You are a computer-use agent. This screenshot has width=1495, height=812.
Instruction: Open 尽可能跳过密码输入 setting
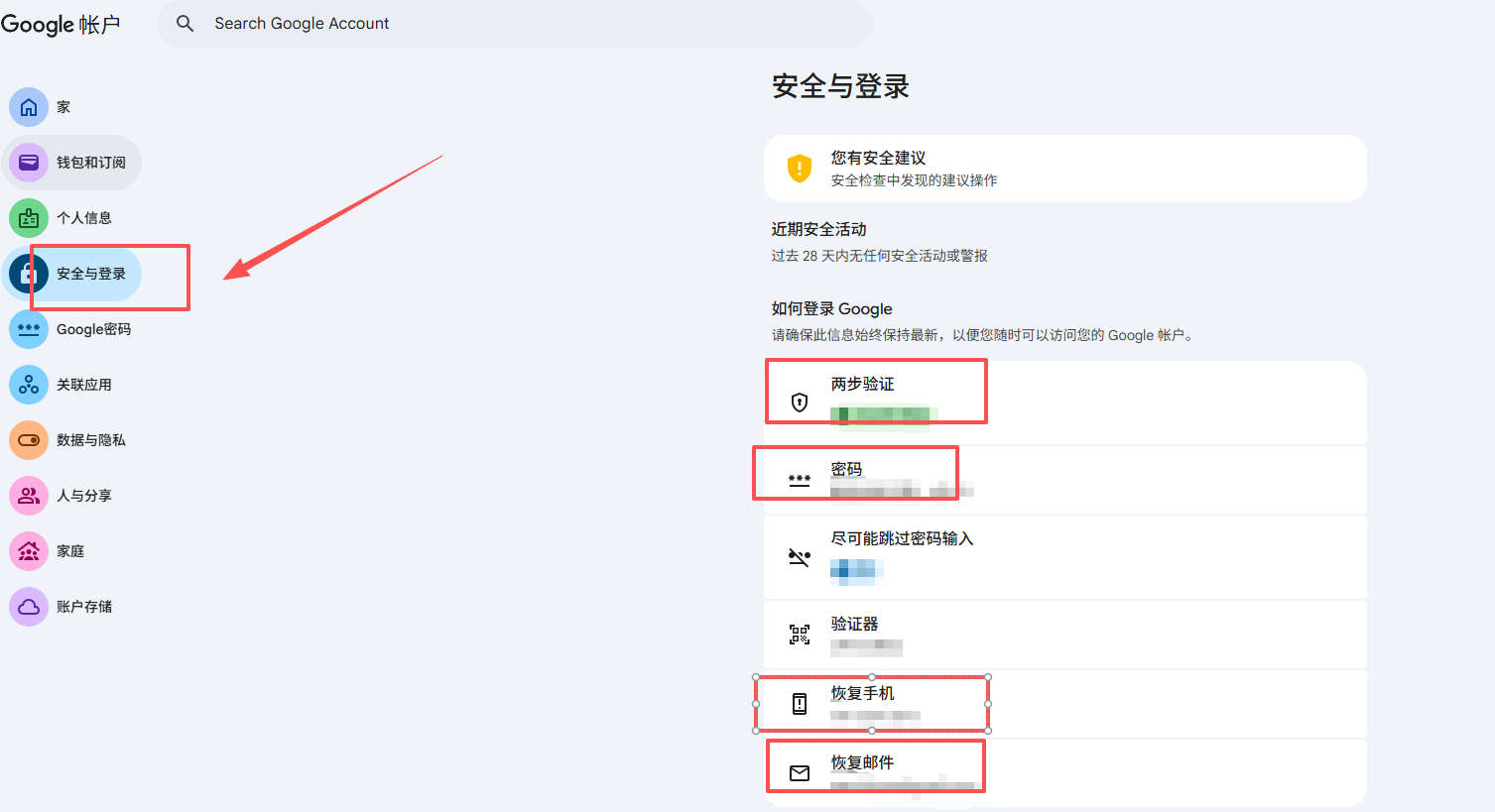pyautogui.click(x=1065, y=557)
